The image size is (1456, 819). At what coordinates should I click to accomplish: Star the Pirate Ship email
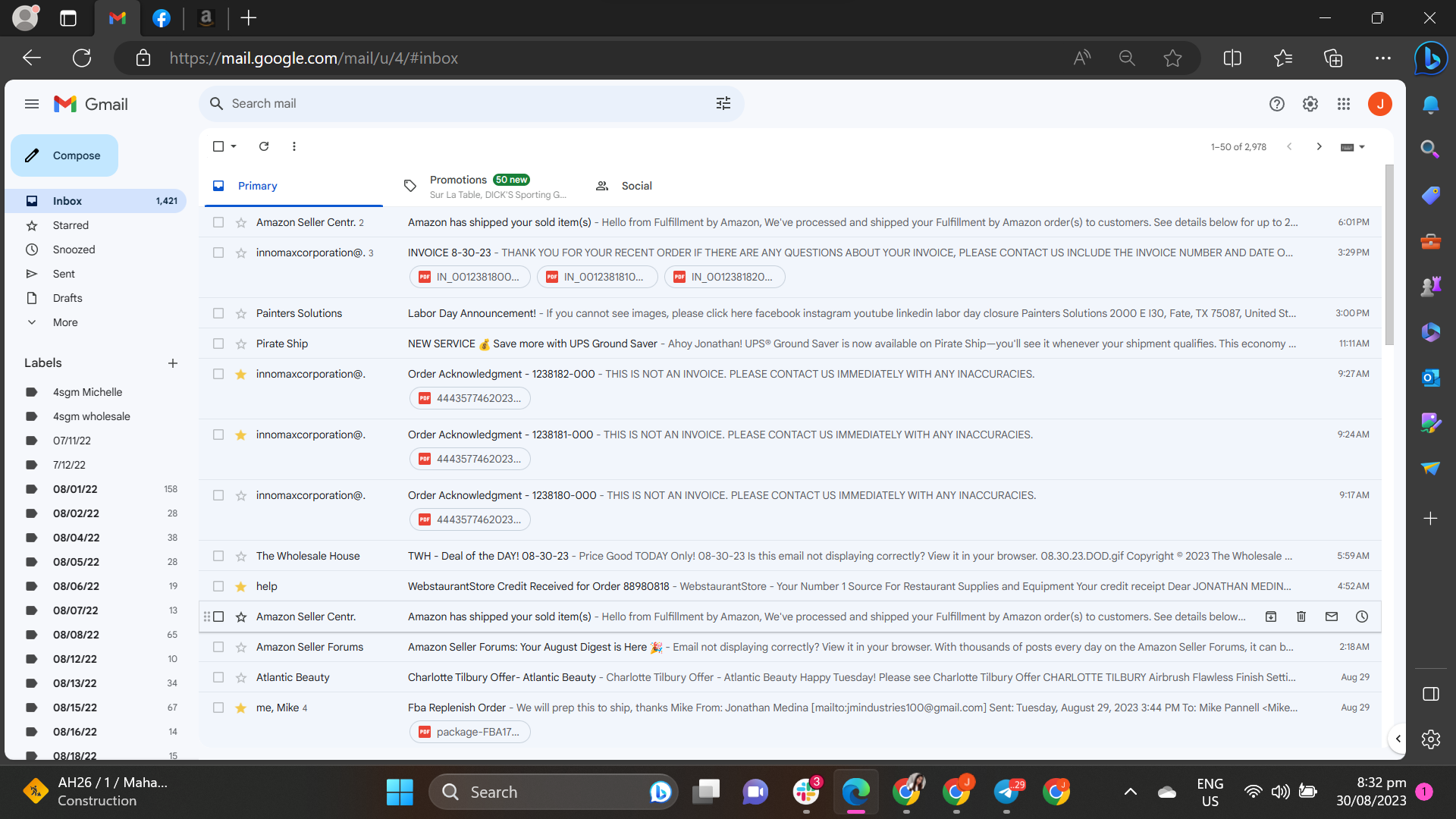coord(241,344)
